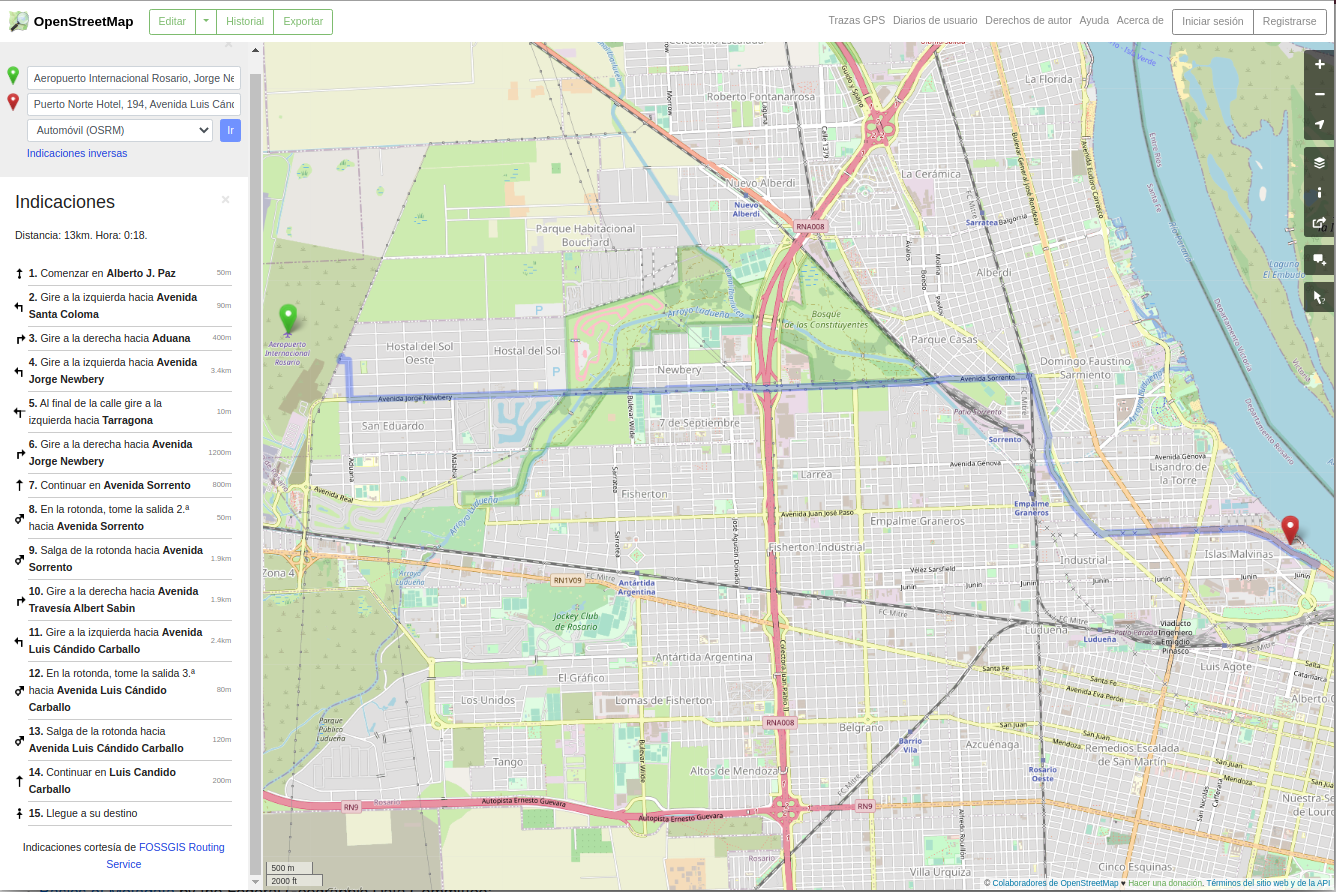Open the Ayuda menu item
The height and width of the screenshot is (892, 1336).
(1094, 20)
